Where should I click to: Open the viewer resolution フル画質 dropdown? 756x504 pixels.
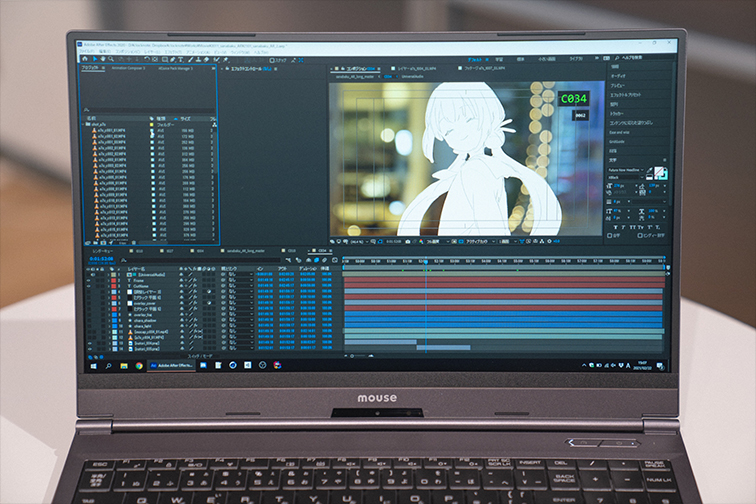pyautogui.click(x=437, y=241)
